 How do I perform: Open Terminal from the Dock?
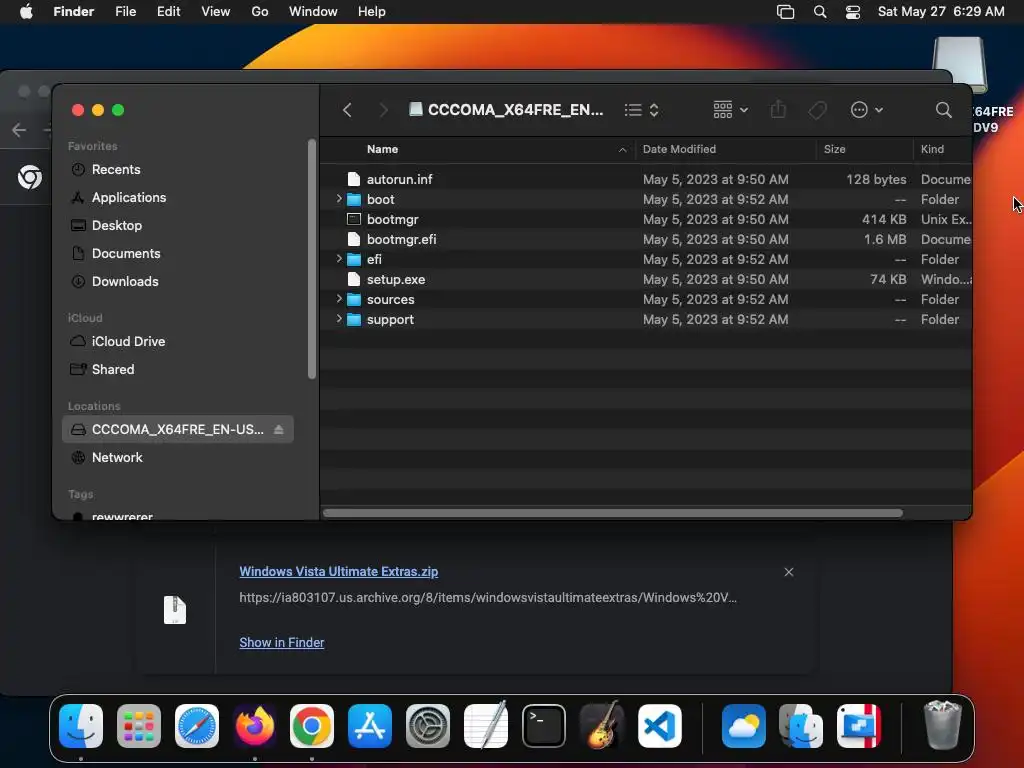[x=543, y=726]
